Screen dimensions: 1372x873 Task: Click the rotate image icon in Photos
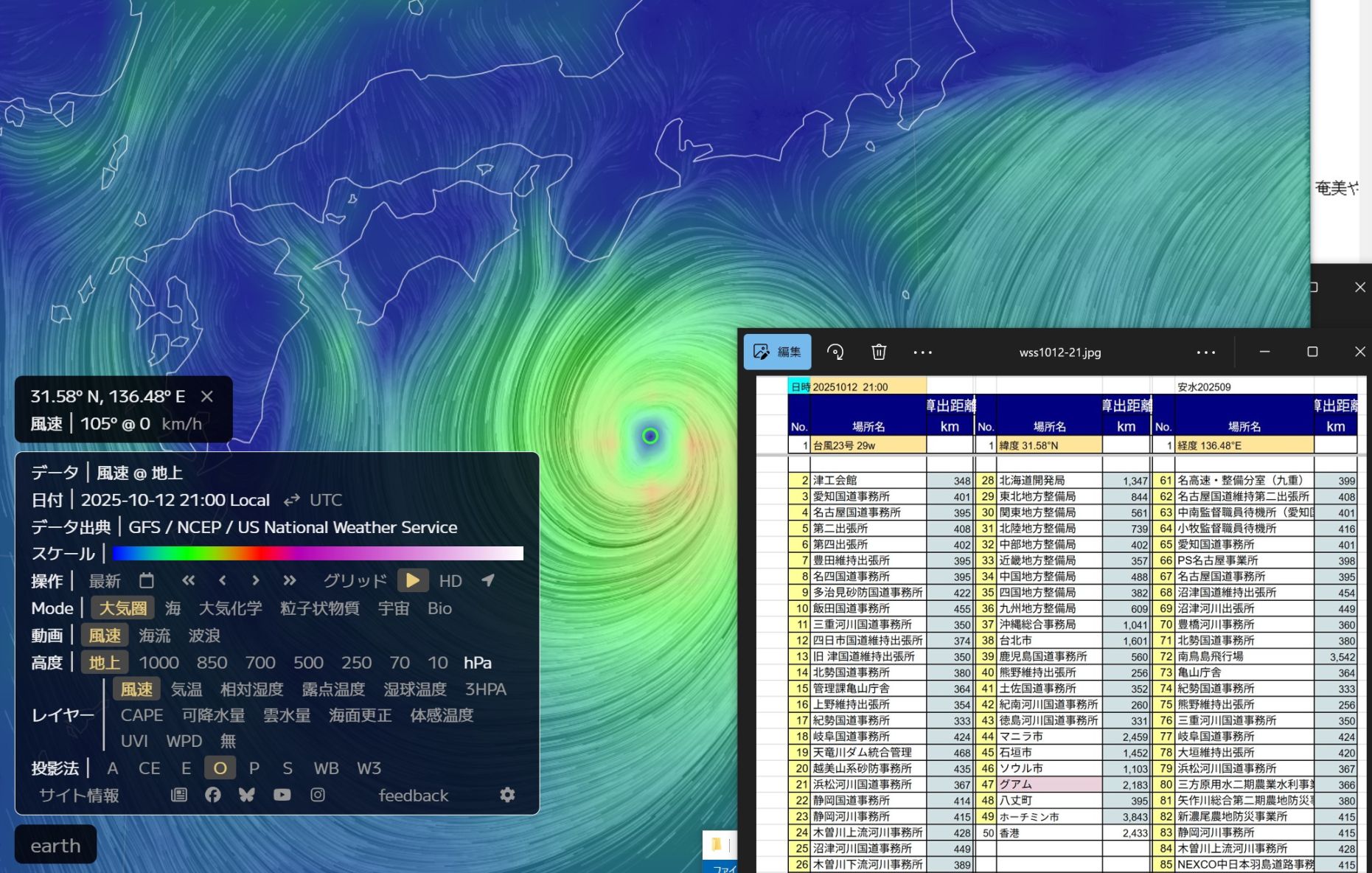click(x=835, y=352)
